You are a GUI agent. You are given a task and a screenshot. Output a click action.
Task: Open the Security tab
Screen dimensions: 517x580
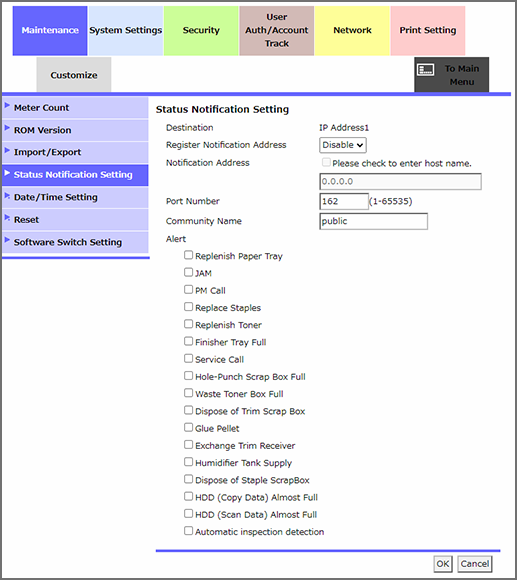coord(201,31)
